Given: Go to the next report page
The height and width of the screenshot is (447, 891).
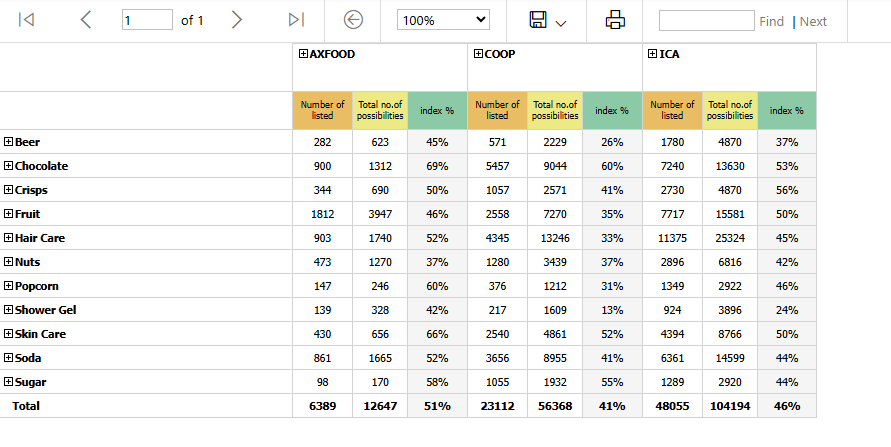Looking at the screenshot, I should [x=237, y=20].
